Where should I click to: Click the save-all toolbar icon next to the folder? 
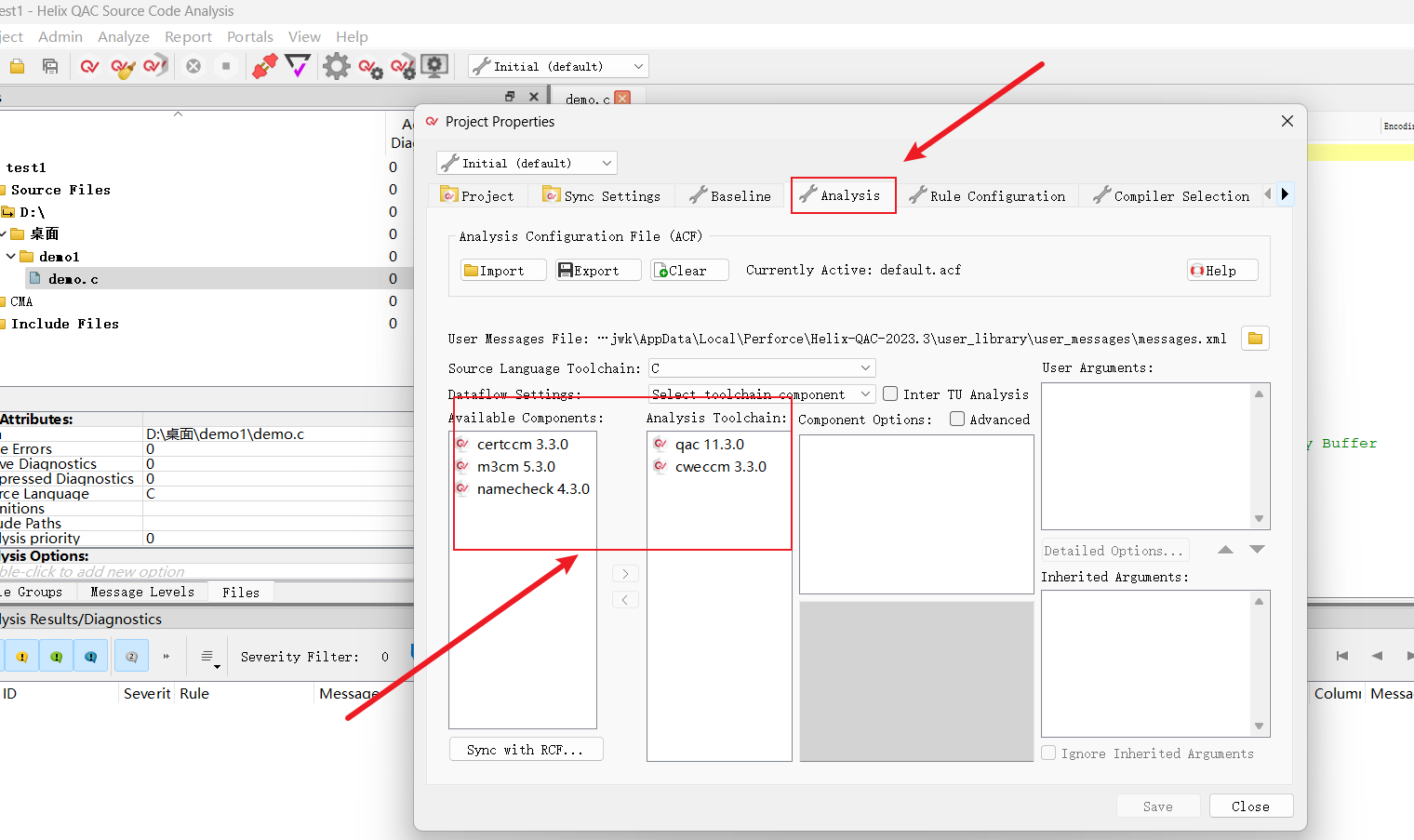pyautogui.click(x=50, y=66)
